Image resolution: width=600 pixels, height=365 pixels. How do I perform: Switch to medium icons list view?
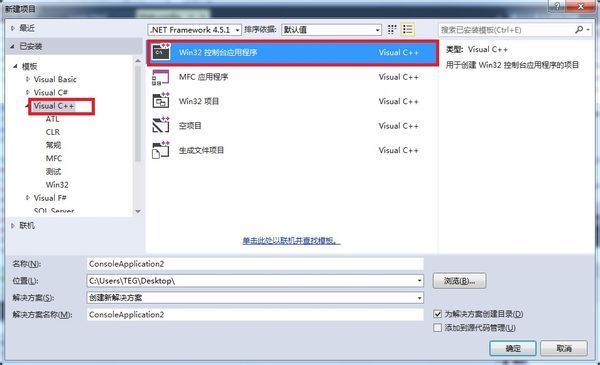pyautogui.click(x=408, y=29)
